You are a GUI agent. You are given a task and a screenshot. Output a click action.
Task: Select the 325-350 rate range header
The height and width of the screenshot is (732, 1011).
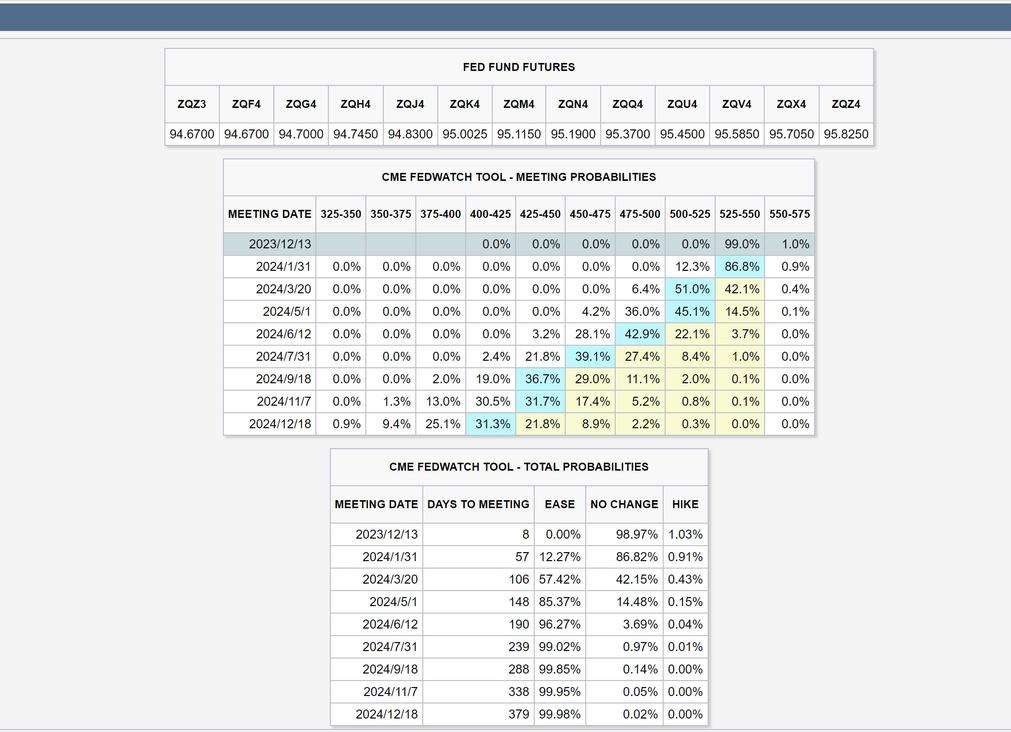[340, 214]
